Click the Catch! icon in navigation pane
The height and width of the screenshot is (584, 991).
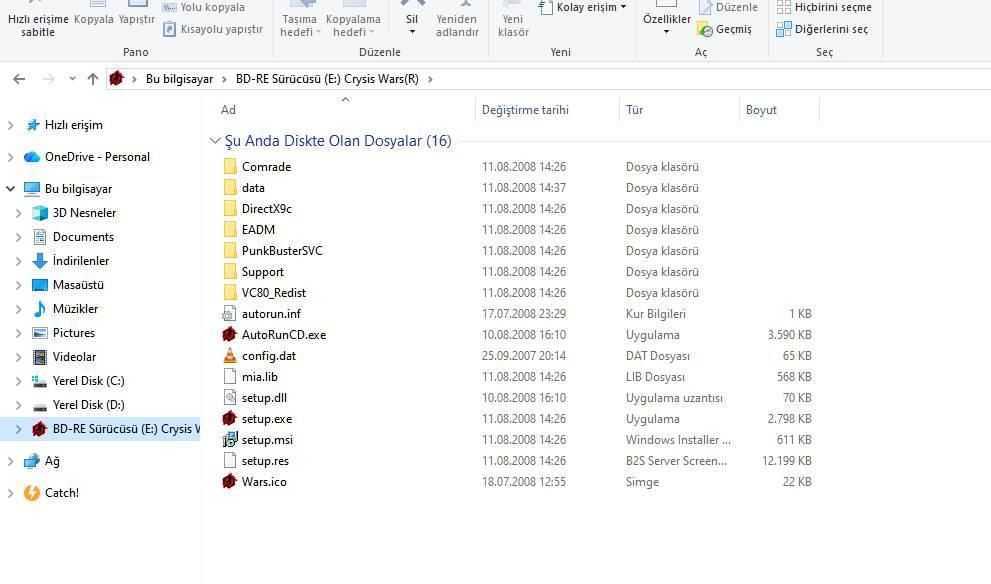point(32,492)
